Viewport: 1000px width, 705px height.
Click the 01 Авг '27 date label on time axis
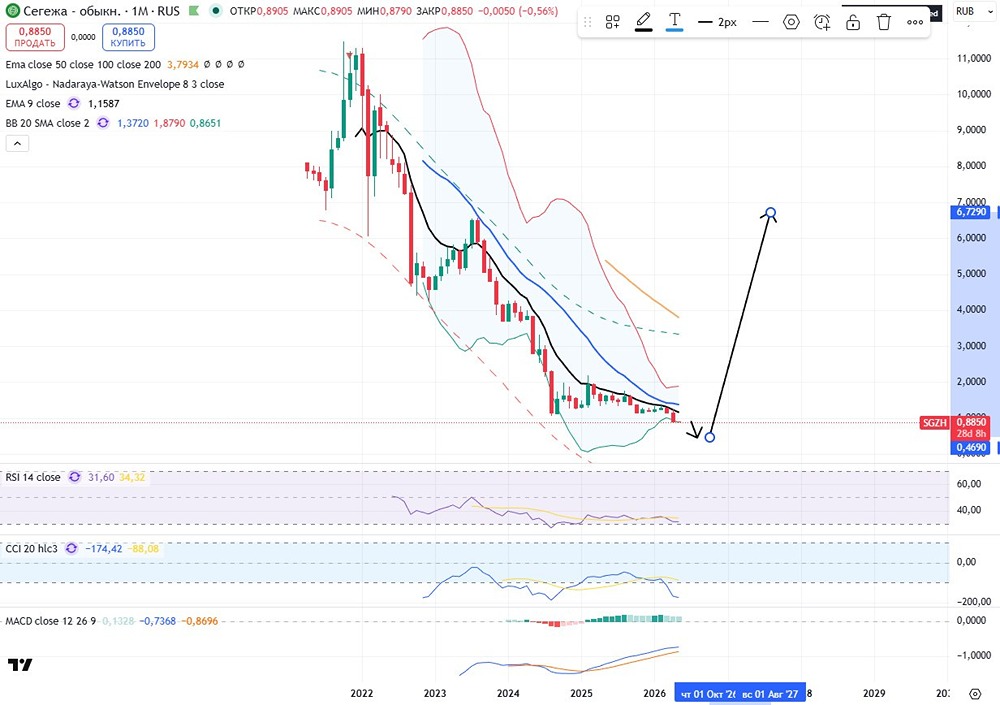[770, 694]
